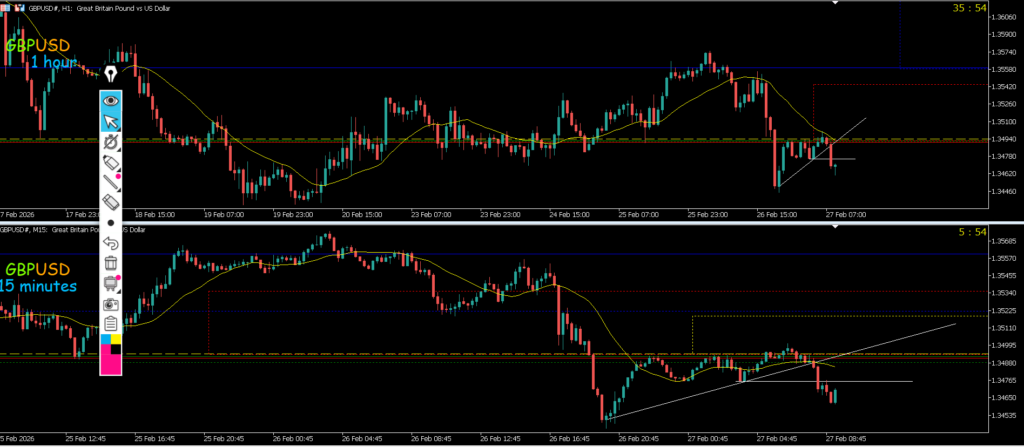The width and height of the screenshot is (1024, 447).
Task: Click the one-click trading icon on H1 chart
Action: 22,9
